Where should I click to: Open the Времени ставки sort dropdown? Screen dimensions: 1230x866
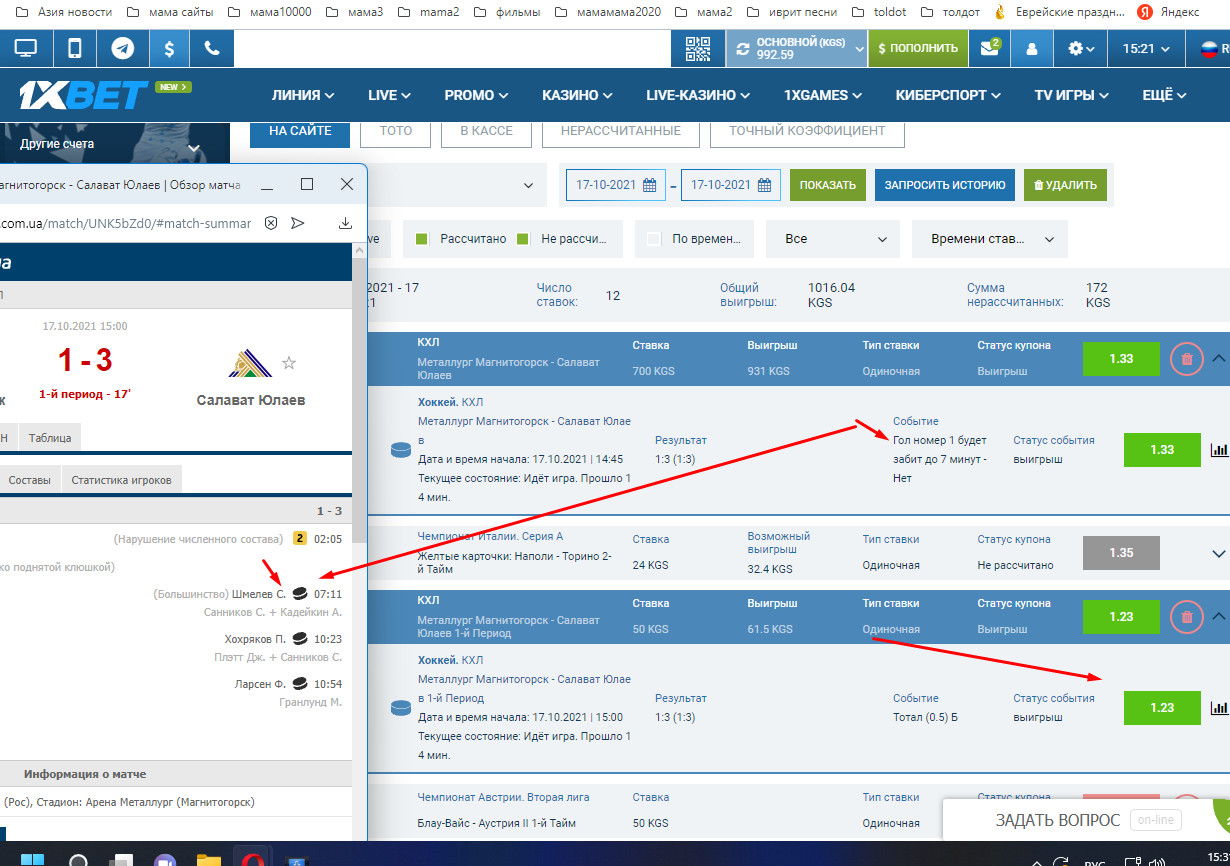pos(990,239)
